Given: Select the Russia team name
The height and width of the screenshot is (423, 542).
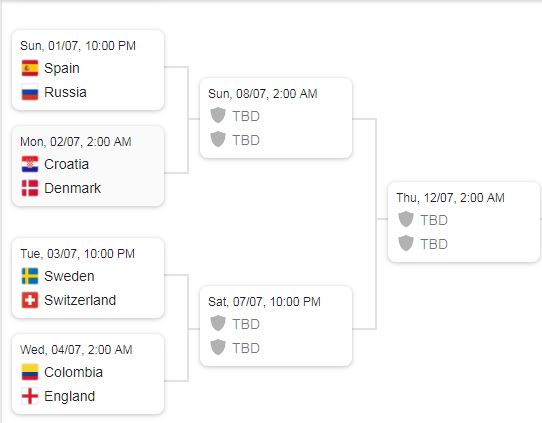Looking at the screenshot, I should click(65, 92).
